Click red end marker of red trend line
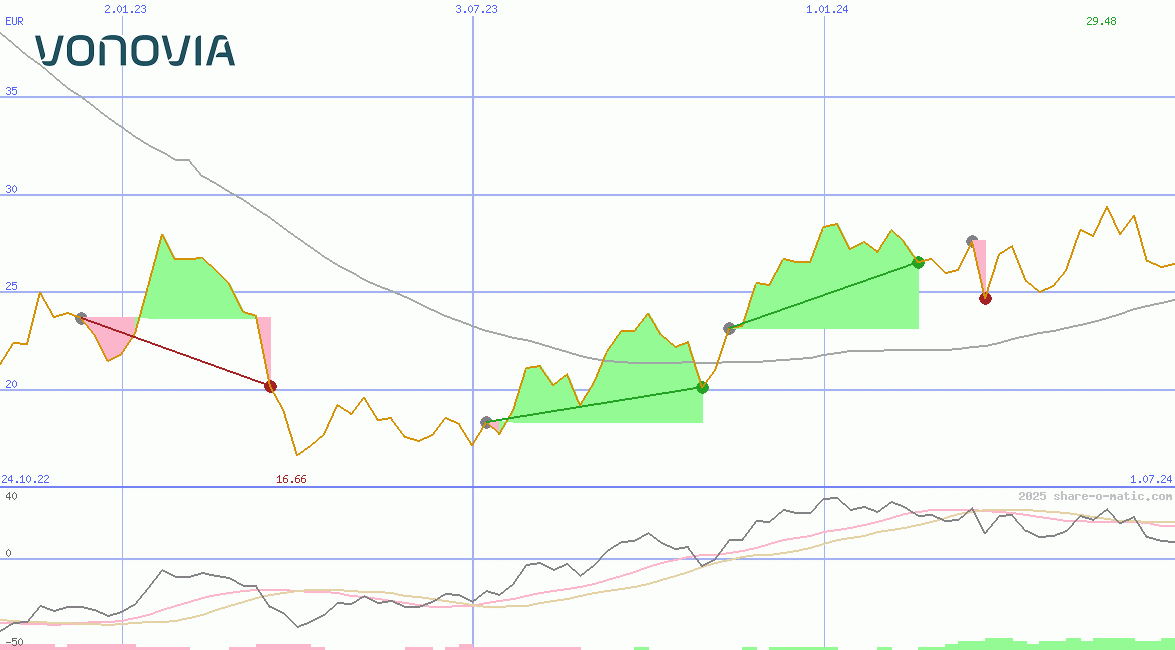The height and width of the screenshot is (650, 1175). 270,386
